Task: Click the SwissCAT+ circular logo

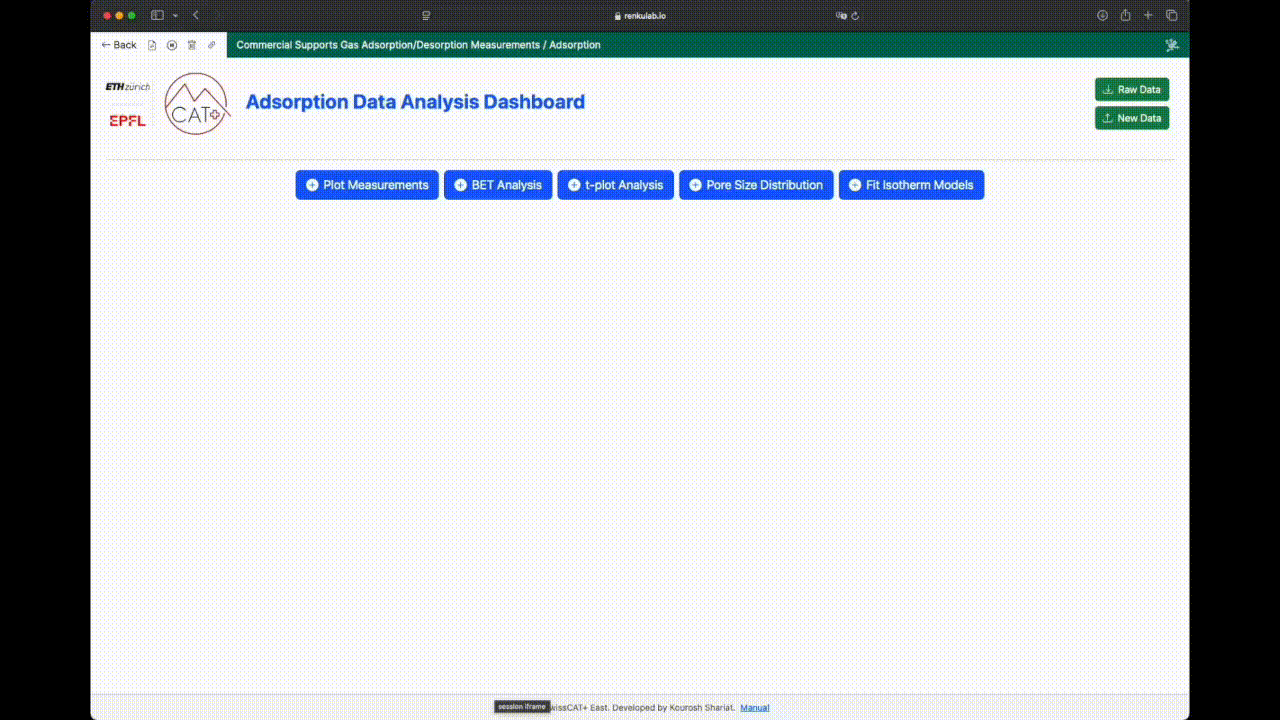Action: [197, 104]
